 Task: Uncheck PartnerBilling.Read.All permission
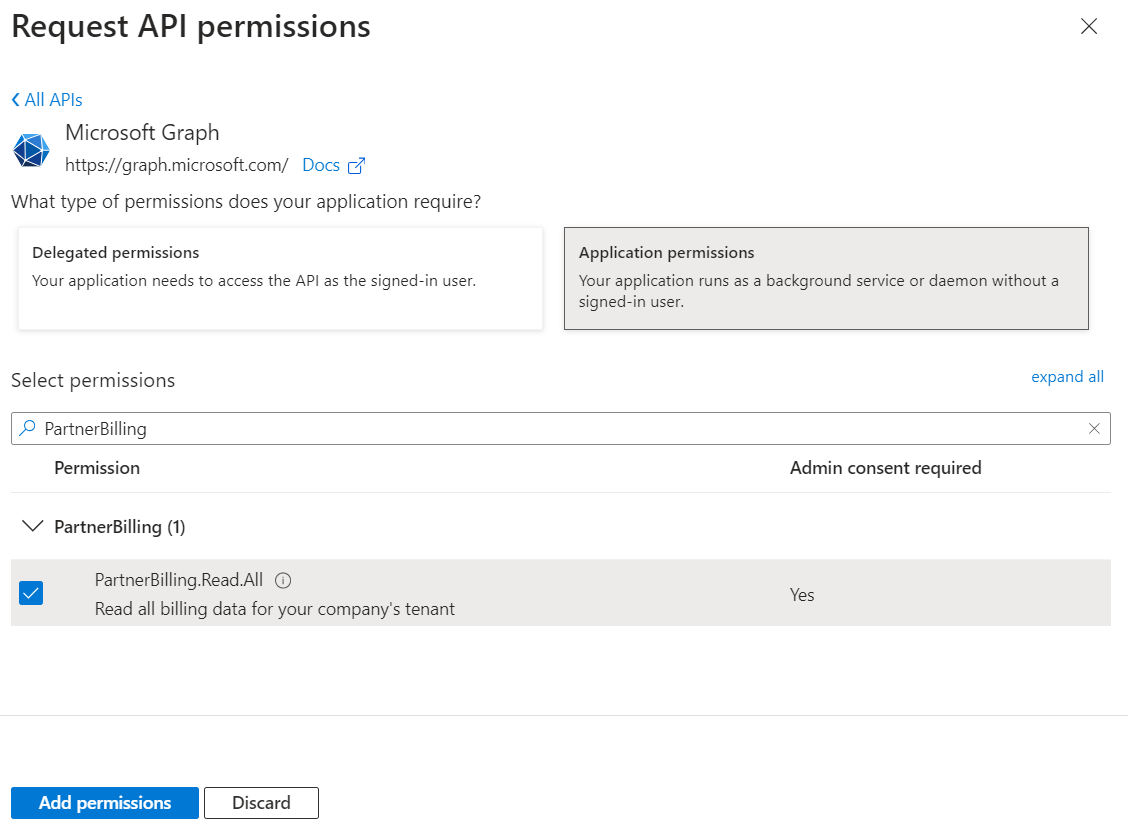(x=31, y=593)
